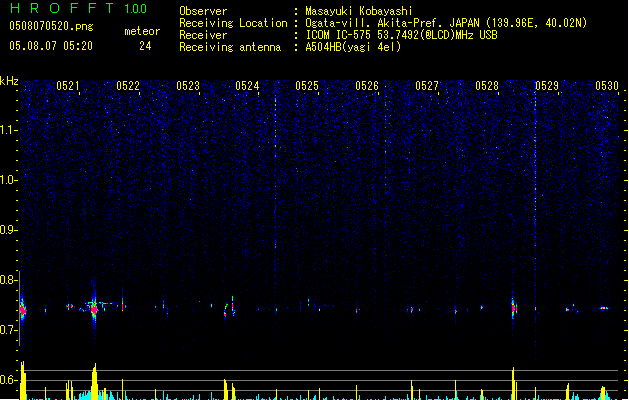Click the strong meteor echo between 0528 and 0529
Screen dimensions: 629x400
pos(513,308)
